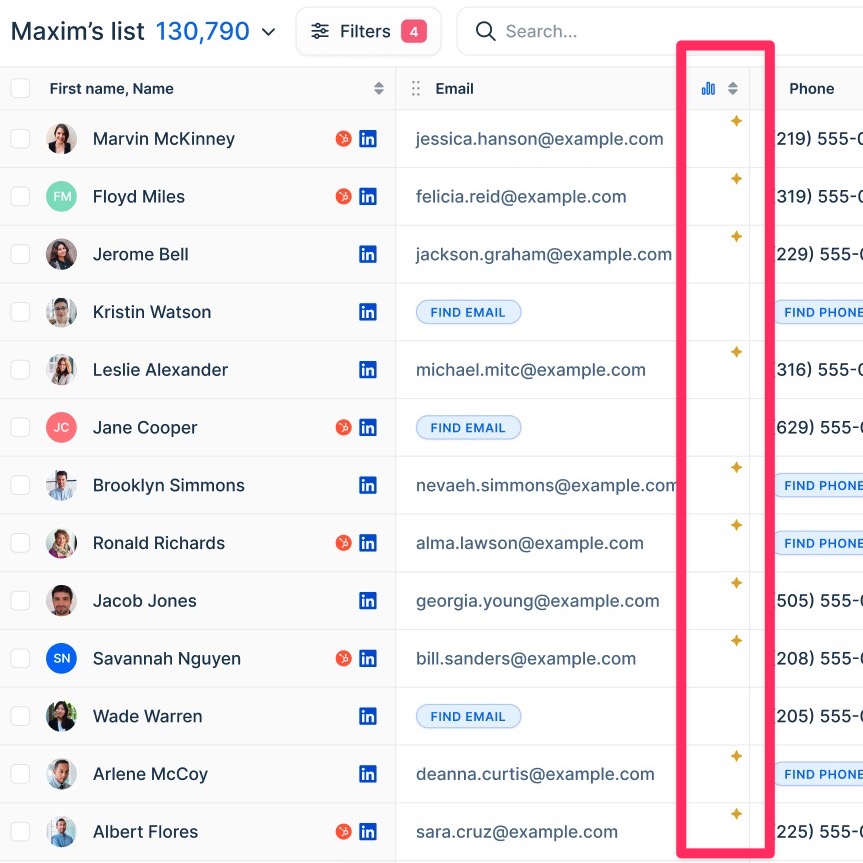Image resolution: width=863 pixels, height=863 pixels.
Task: Click FIND EMAIL for Kristin Watson
Action: pyautogui.click(x=468, y=312)
